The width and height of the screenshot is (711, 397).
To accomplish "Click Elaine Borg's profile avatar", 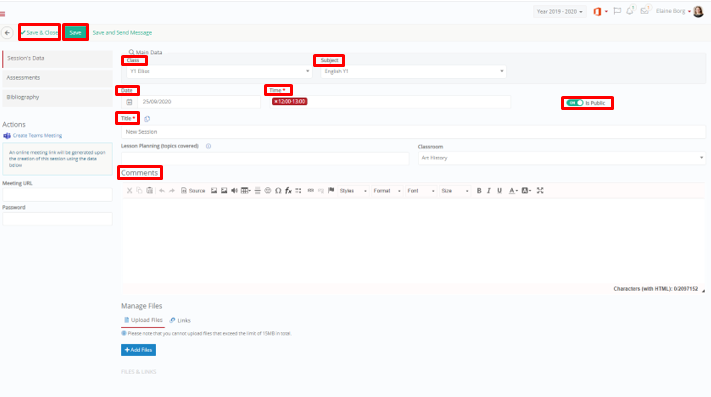I will pos(698,11).
